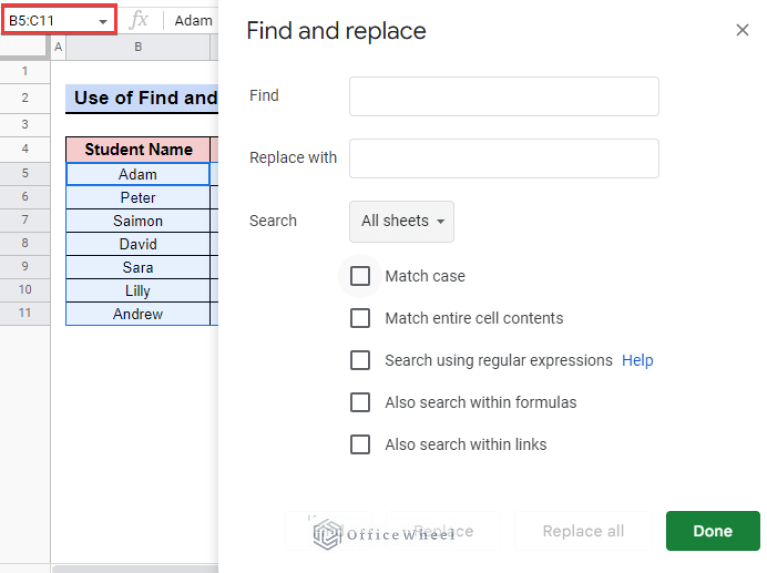Select row 11 header

coord(25,314)
